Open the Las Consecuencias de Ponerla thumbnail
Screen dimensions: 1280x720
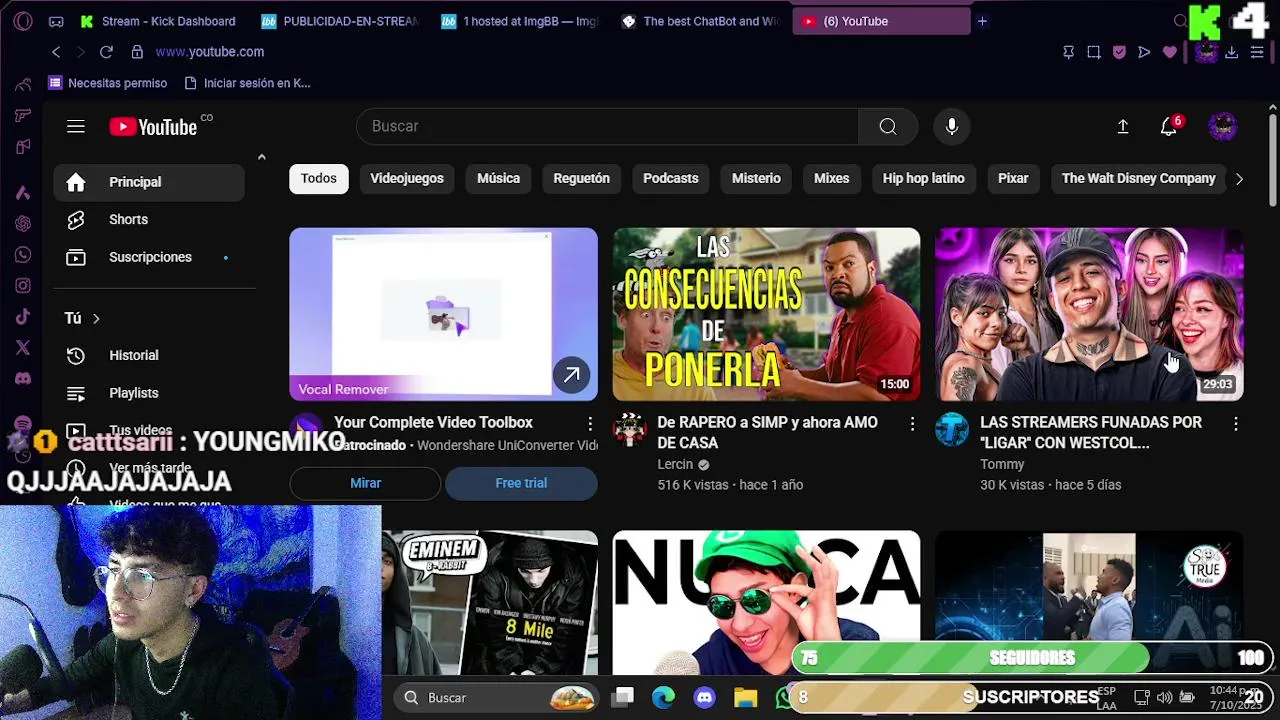click(766, 314)
